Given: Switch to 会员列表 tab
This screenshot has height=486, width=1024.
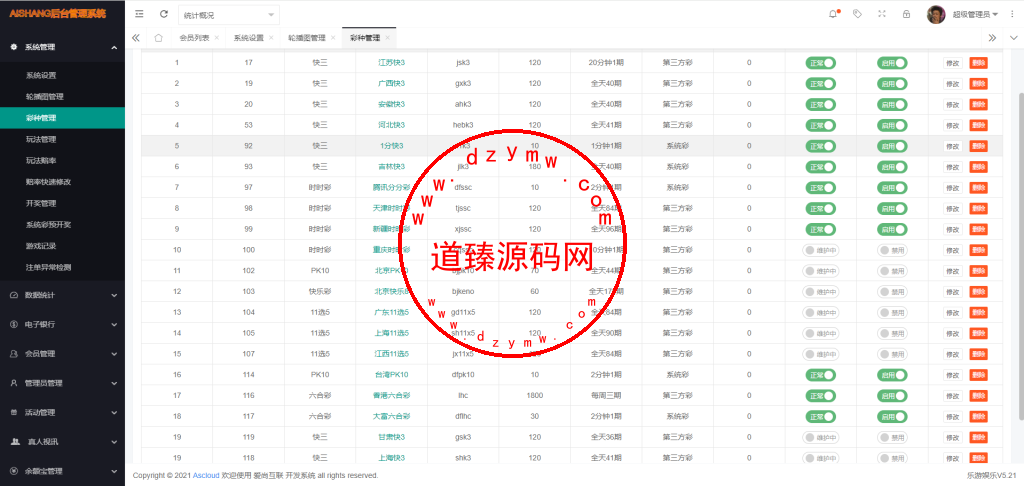Looking at the screenshot, I should (195, 38).
